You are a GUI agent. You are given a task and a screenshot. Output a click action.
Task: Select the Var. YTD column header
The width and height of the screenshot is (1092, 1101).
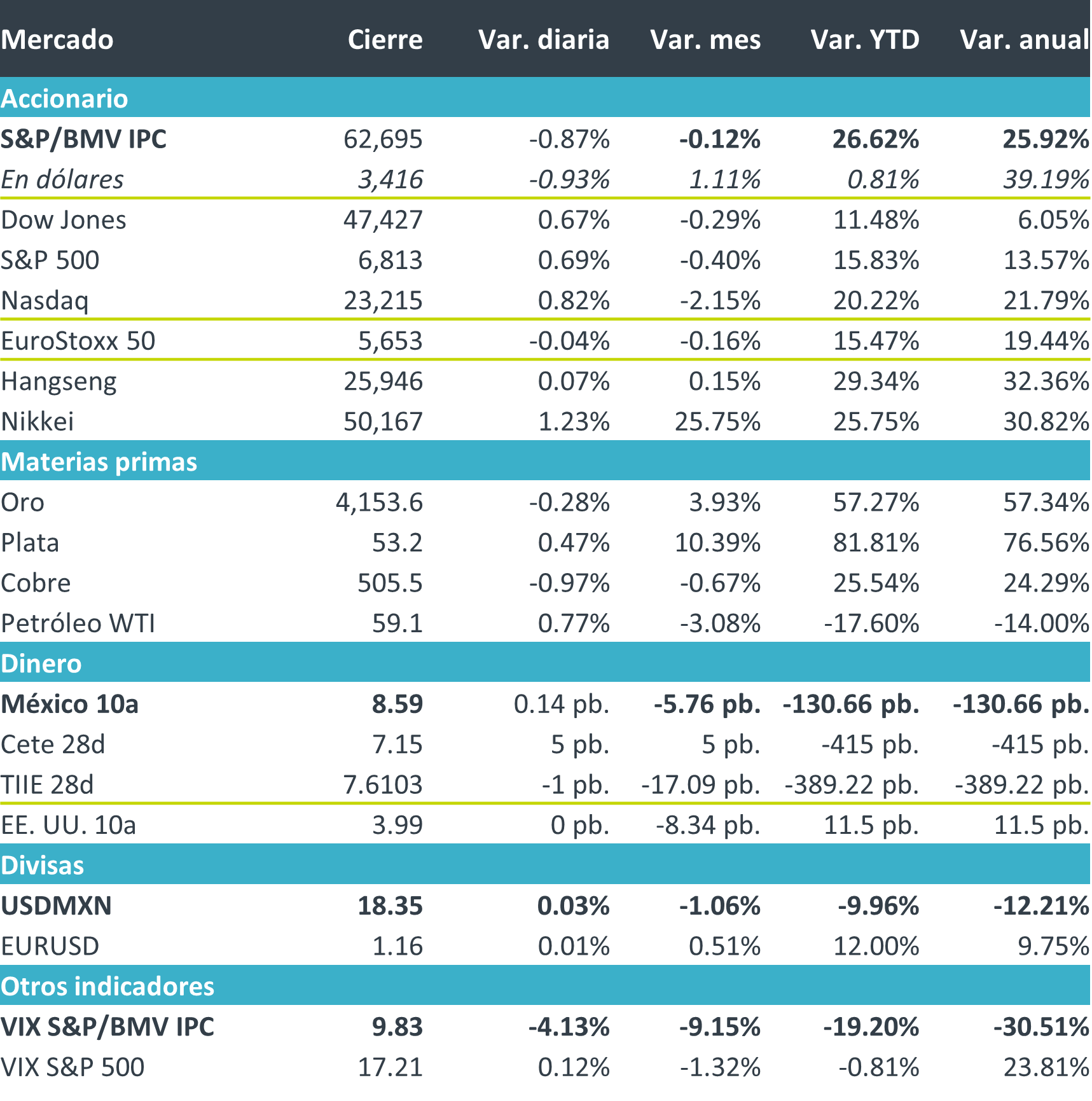point(865,39)
